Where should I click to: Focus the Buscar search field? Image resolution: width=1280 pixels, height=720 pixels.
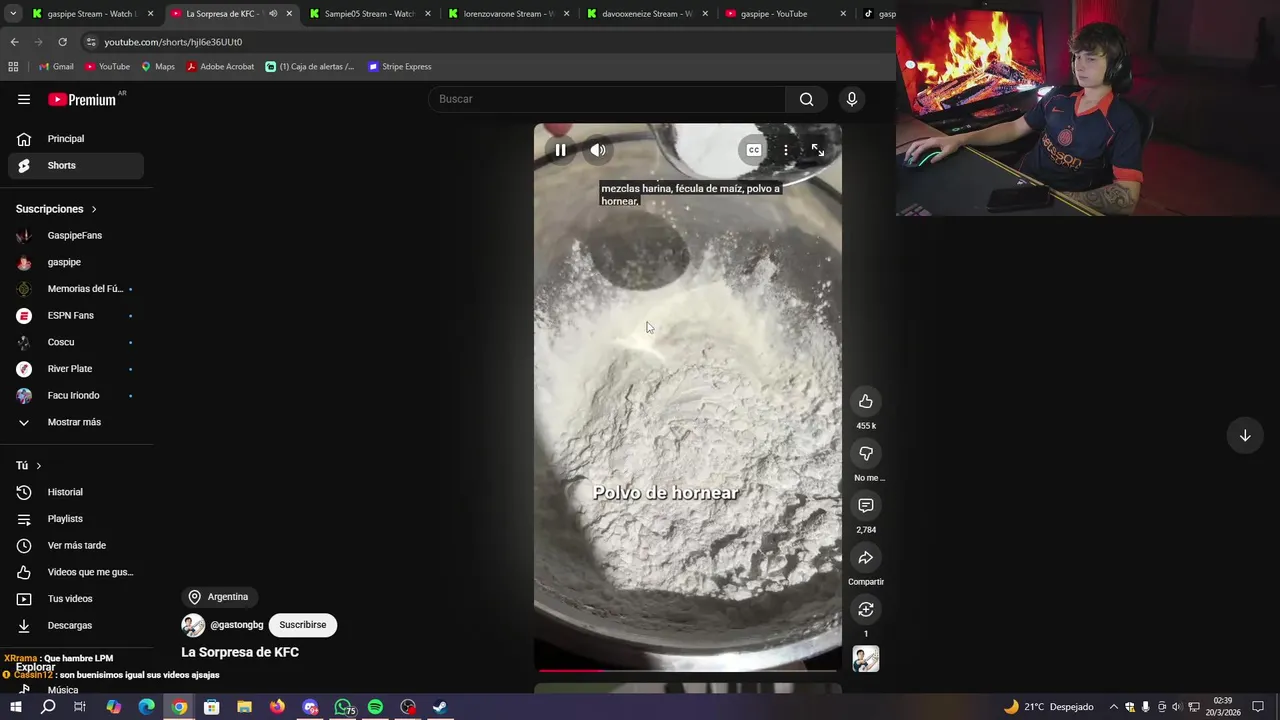point(608,99)
